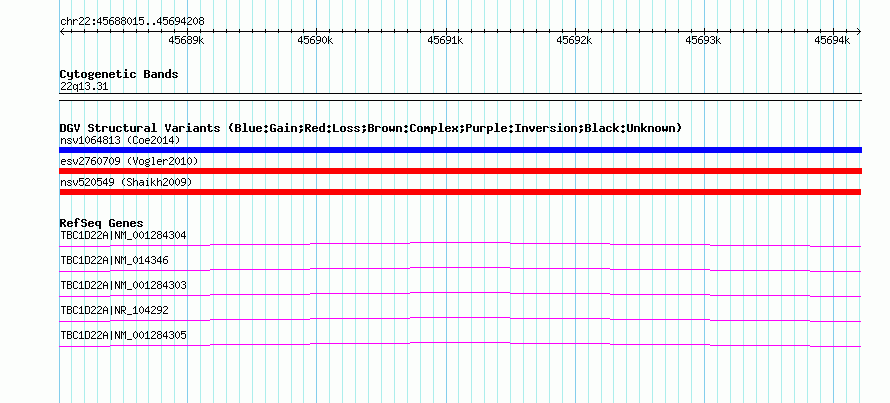The width and height of the screenshot is (890, 403).
Task: Select the nsv520549 (Shaikh2009) label
Action: (126, 182)
